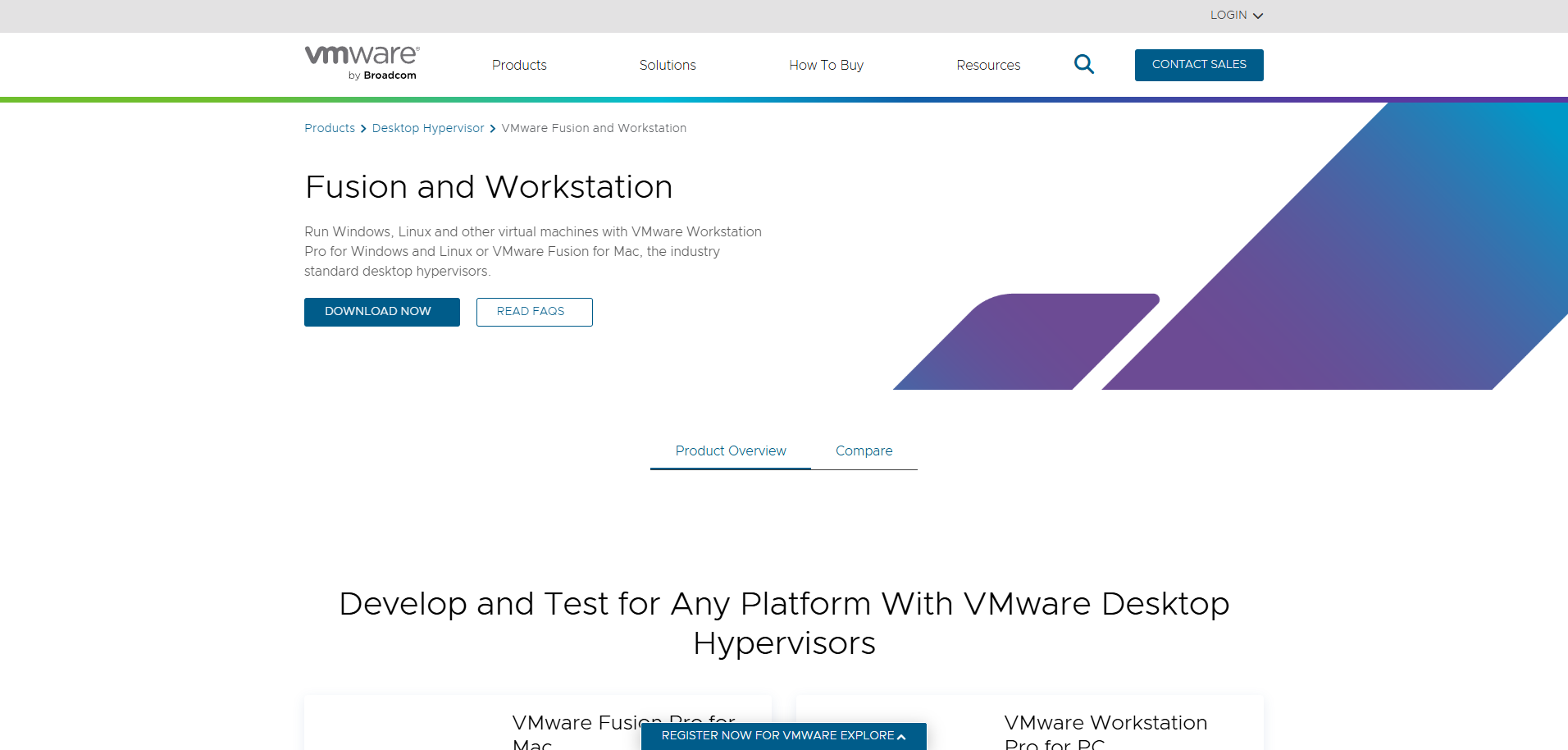Click the VMware Workstation Pro for PC card title
1568x750 pixels.
(1105, 733)
